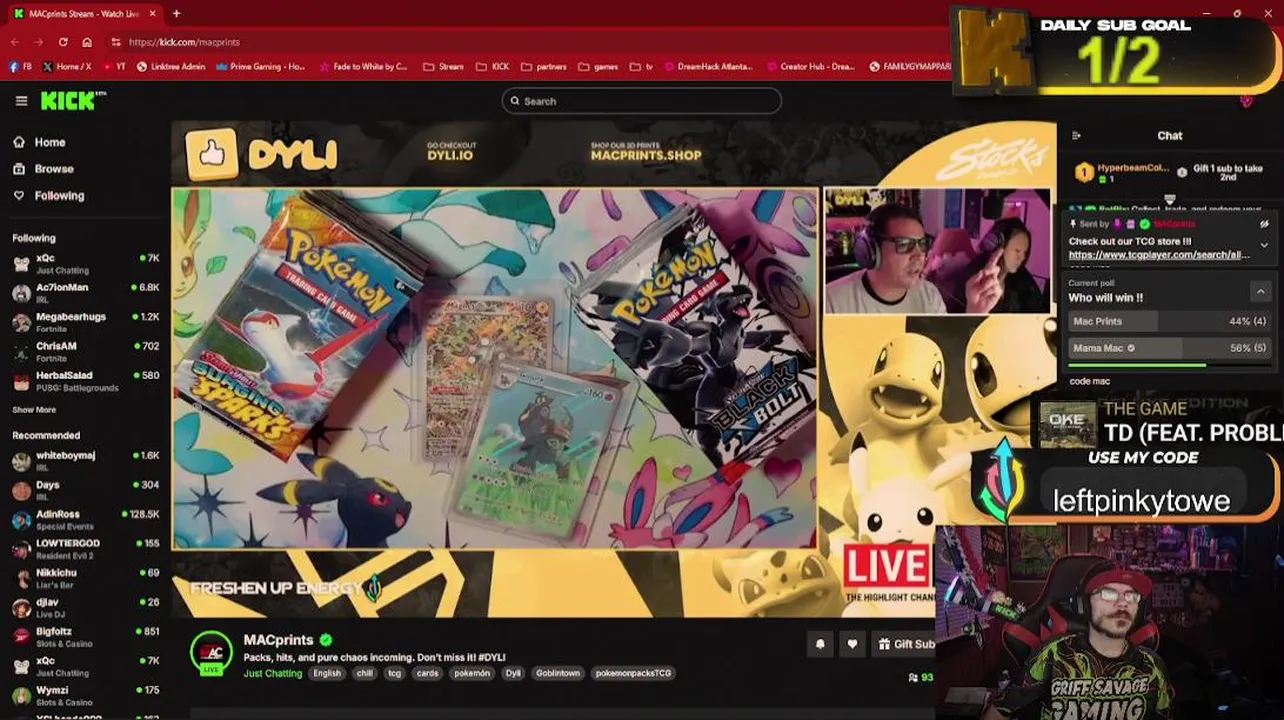Expand the tv bookmarks folder
This screenshot has width=1284, height=720.
[x=641, y=67]
